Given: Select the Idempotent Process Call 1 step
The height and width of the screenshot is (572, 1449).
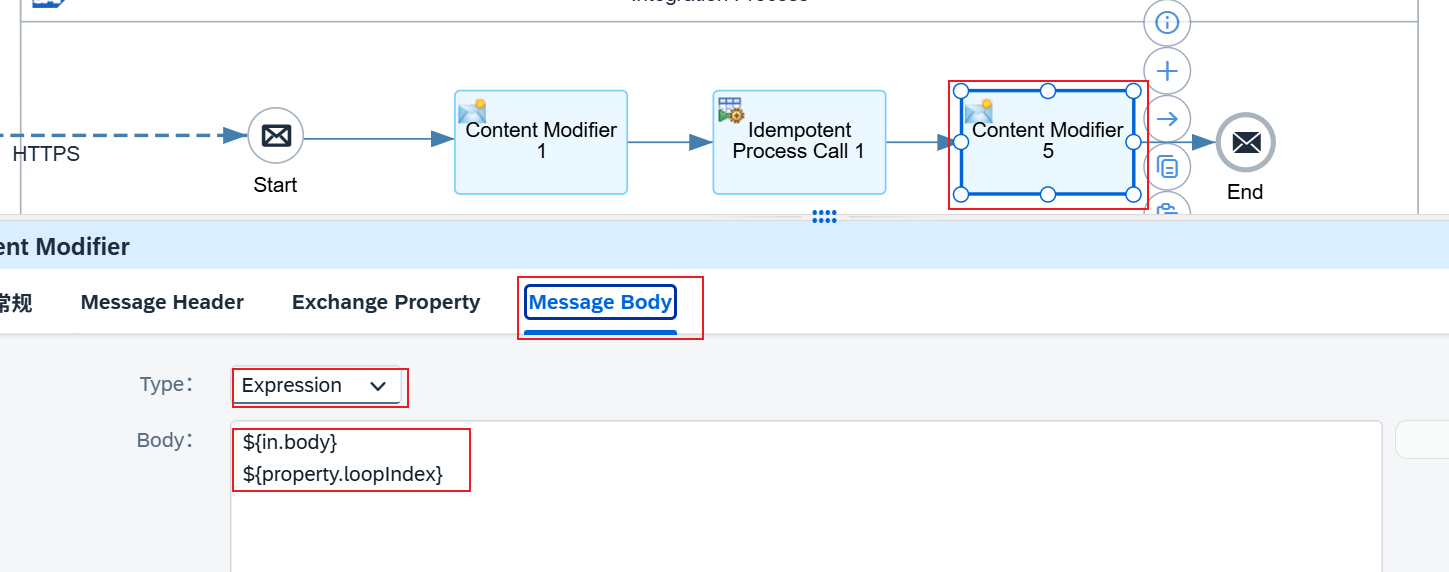Looking at the screenshot, I should [799, 142].
